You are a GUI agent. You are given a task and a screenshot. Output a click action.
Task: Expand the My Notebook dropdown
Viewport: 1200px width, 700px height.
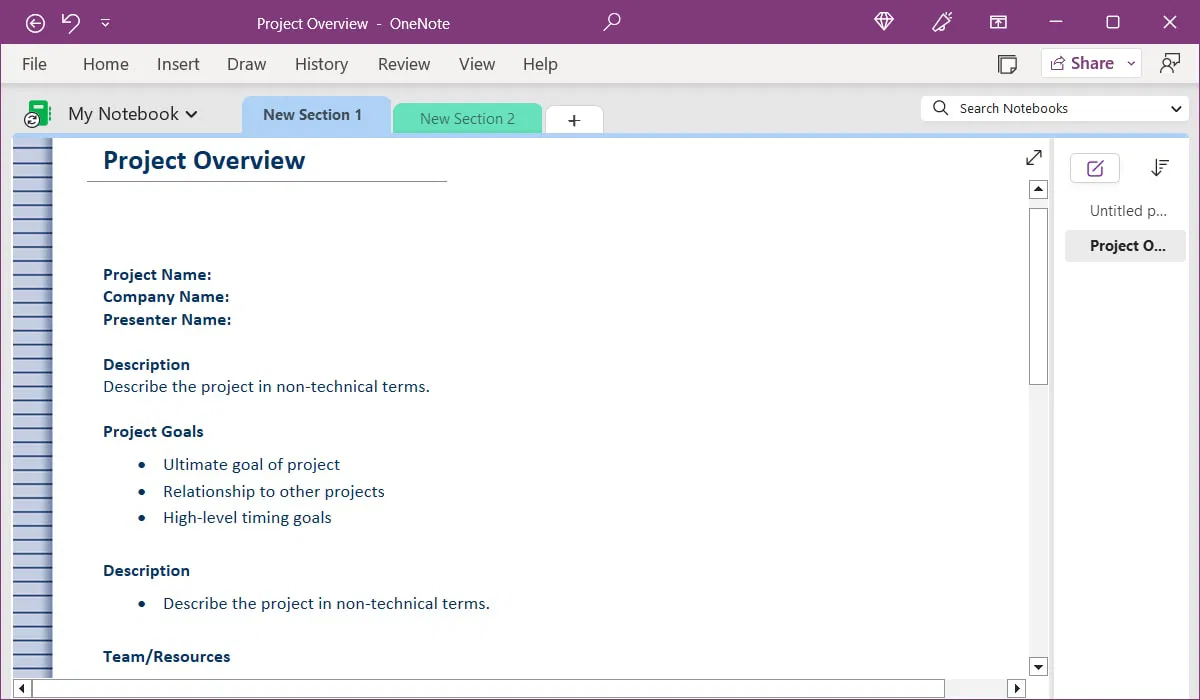tap(192, 114)
